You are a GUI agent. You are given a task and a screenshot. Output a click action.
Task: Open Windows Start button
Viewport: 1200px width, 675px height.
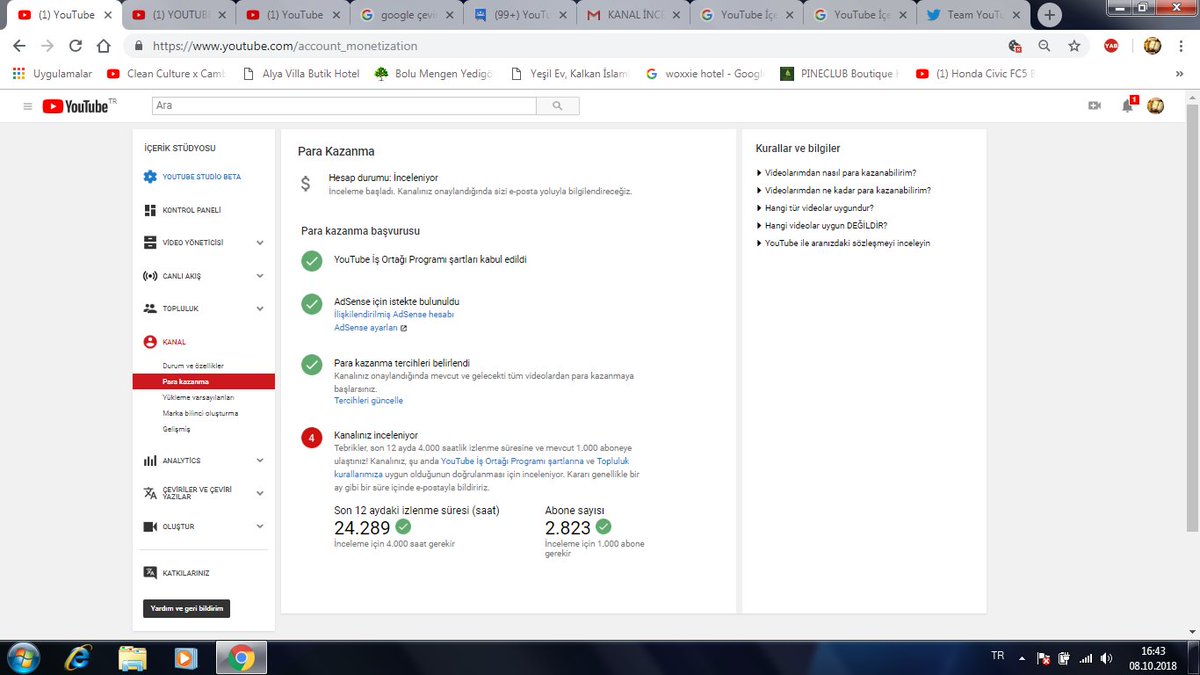22,658
